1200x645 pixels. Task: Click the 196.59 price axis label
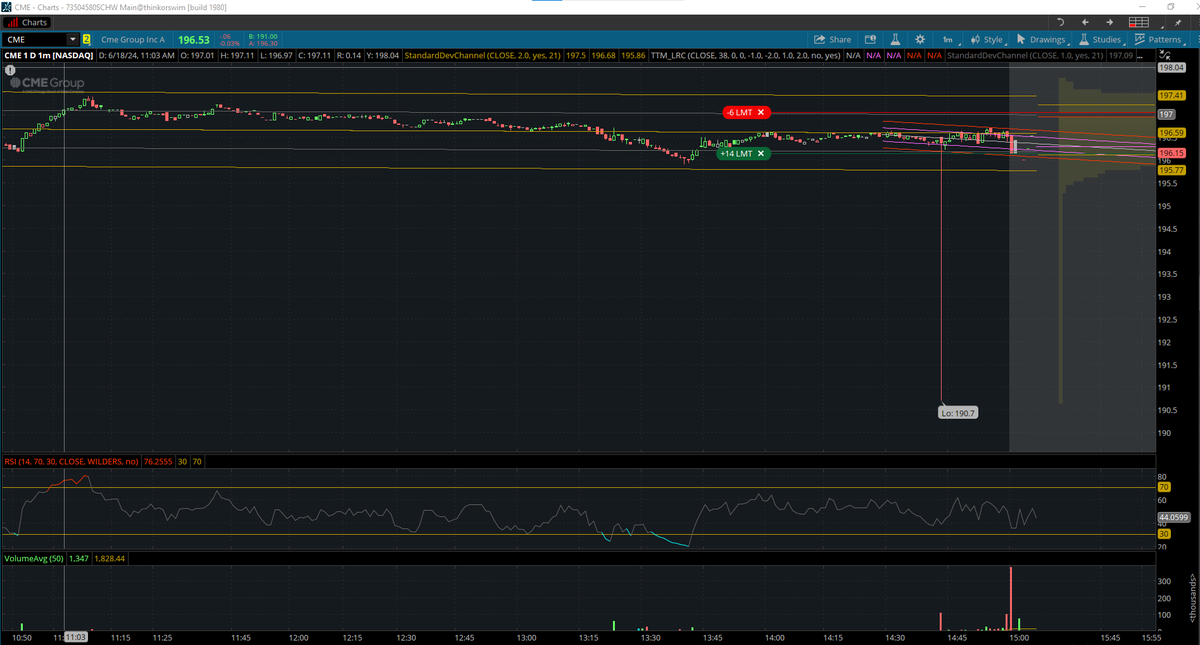(x=1171, y=132)
